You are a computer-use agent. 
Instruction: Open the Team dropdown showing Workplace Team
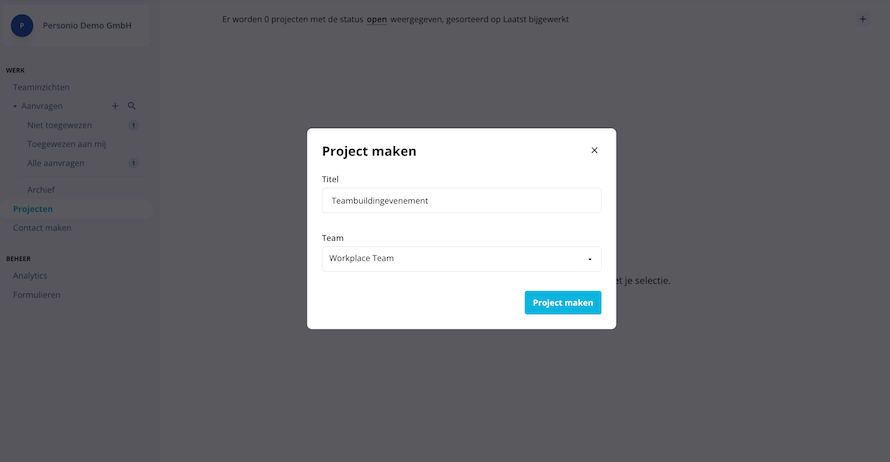coord(461,259)
